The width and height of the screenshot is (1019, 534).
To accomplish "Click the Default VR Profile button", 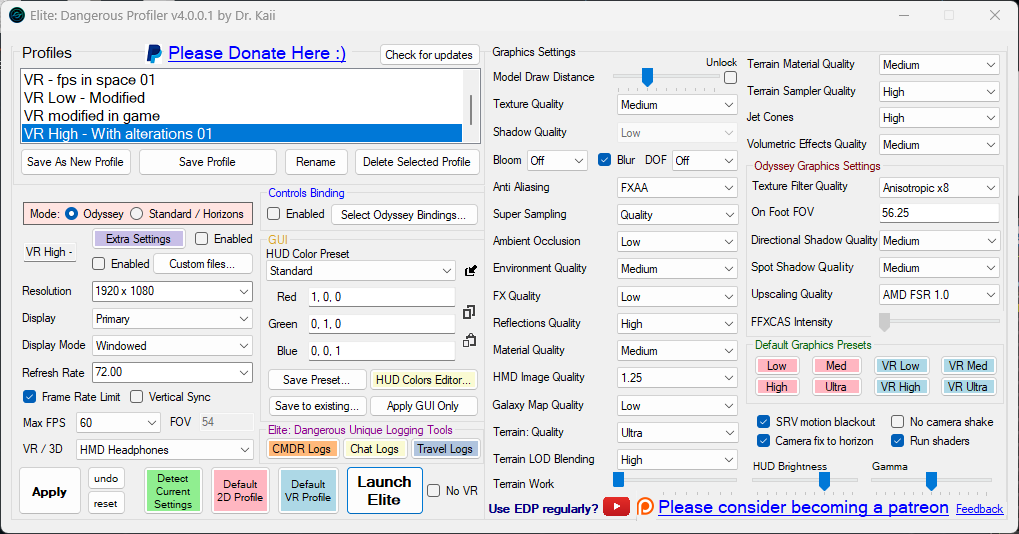I will pyautogui.click(x=308, y=491).
